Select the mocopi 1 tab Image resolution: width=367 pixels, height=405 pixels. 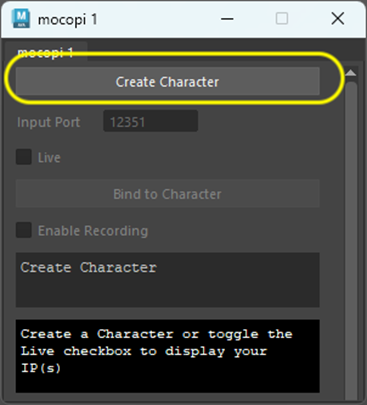[x=46, y=52]
